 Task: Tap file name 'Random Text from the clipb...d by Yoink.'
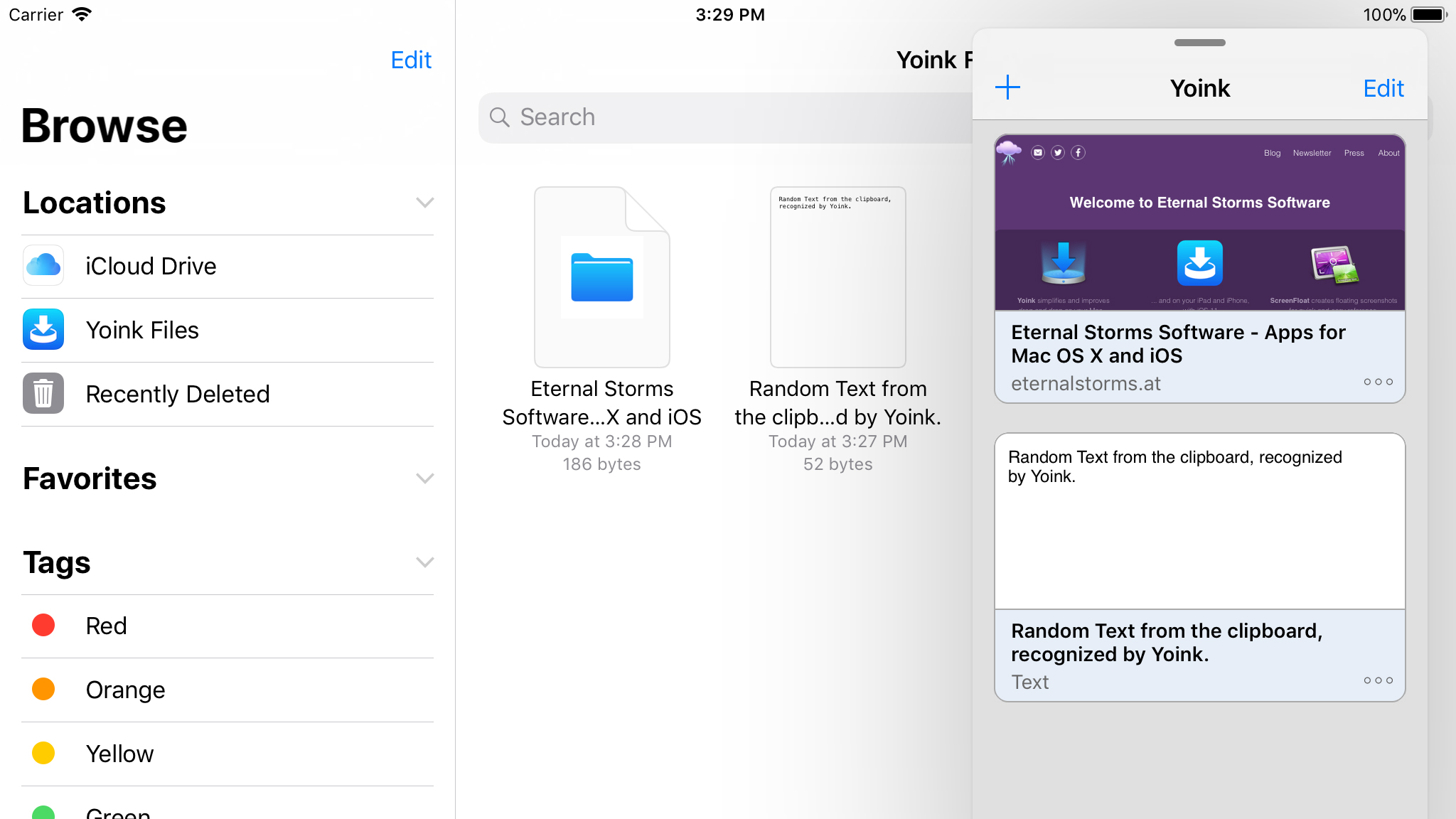[x=837, y=402]
